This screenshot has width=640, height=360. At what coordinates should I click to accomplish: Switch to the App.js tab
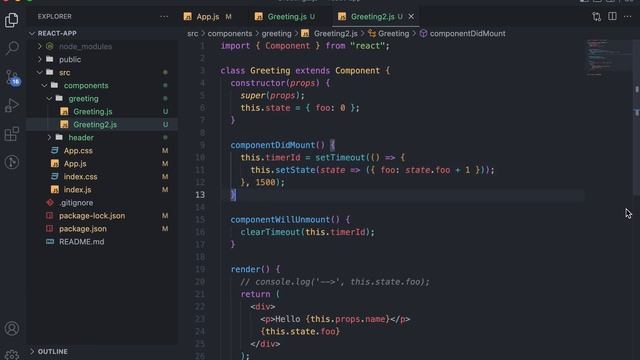pyautogui.click(x=208, y=17)
